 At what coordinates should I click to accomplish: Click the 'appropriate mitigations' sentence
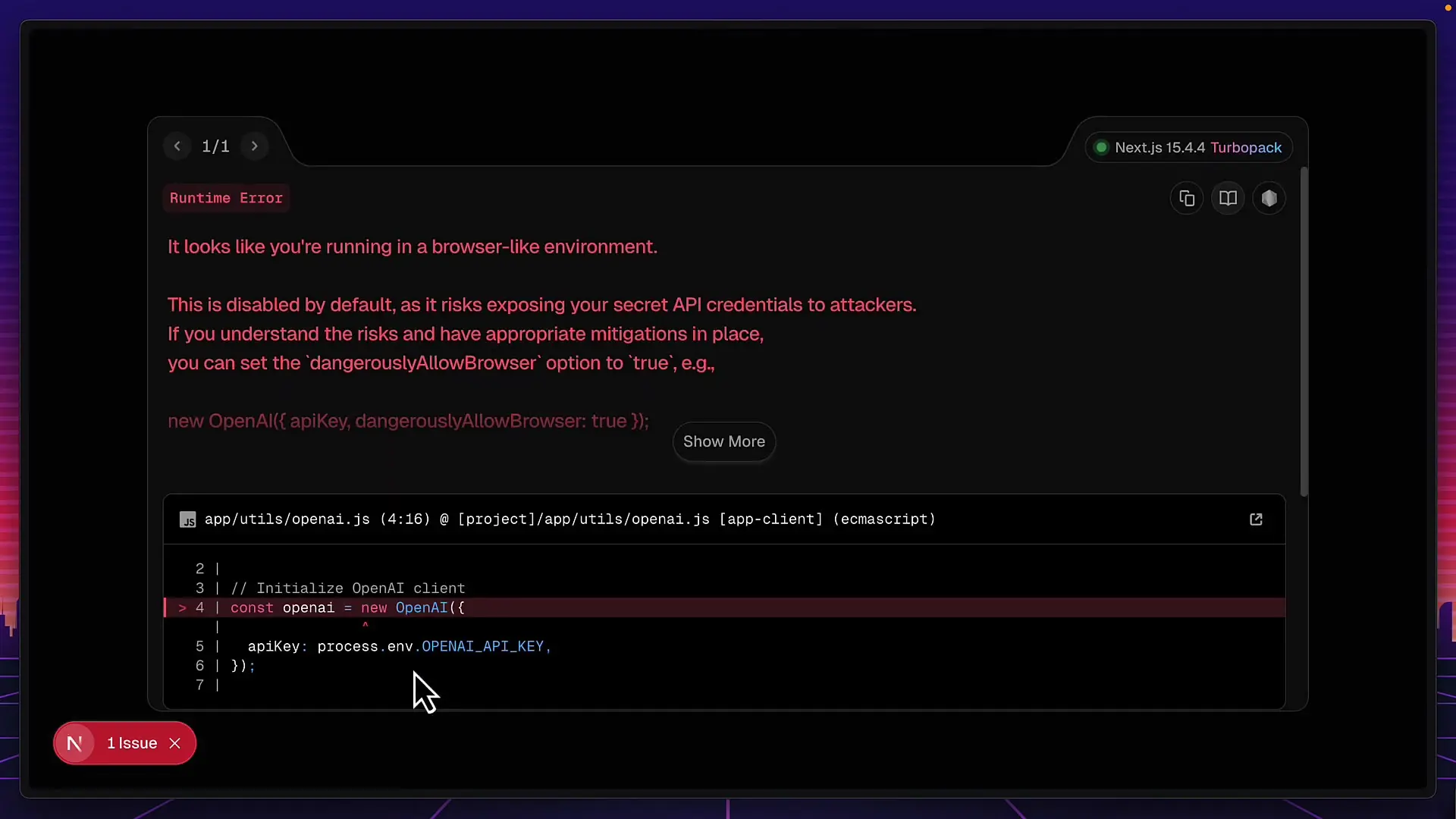[466, 334]
